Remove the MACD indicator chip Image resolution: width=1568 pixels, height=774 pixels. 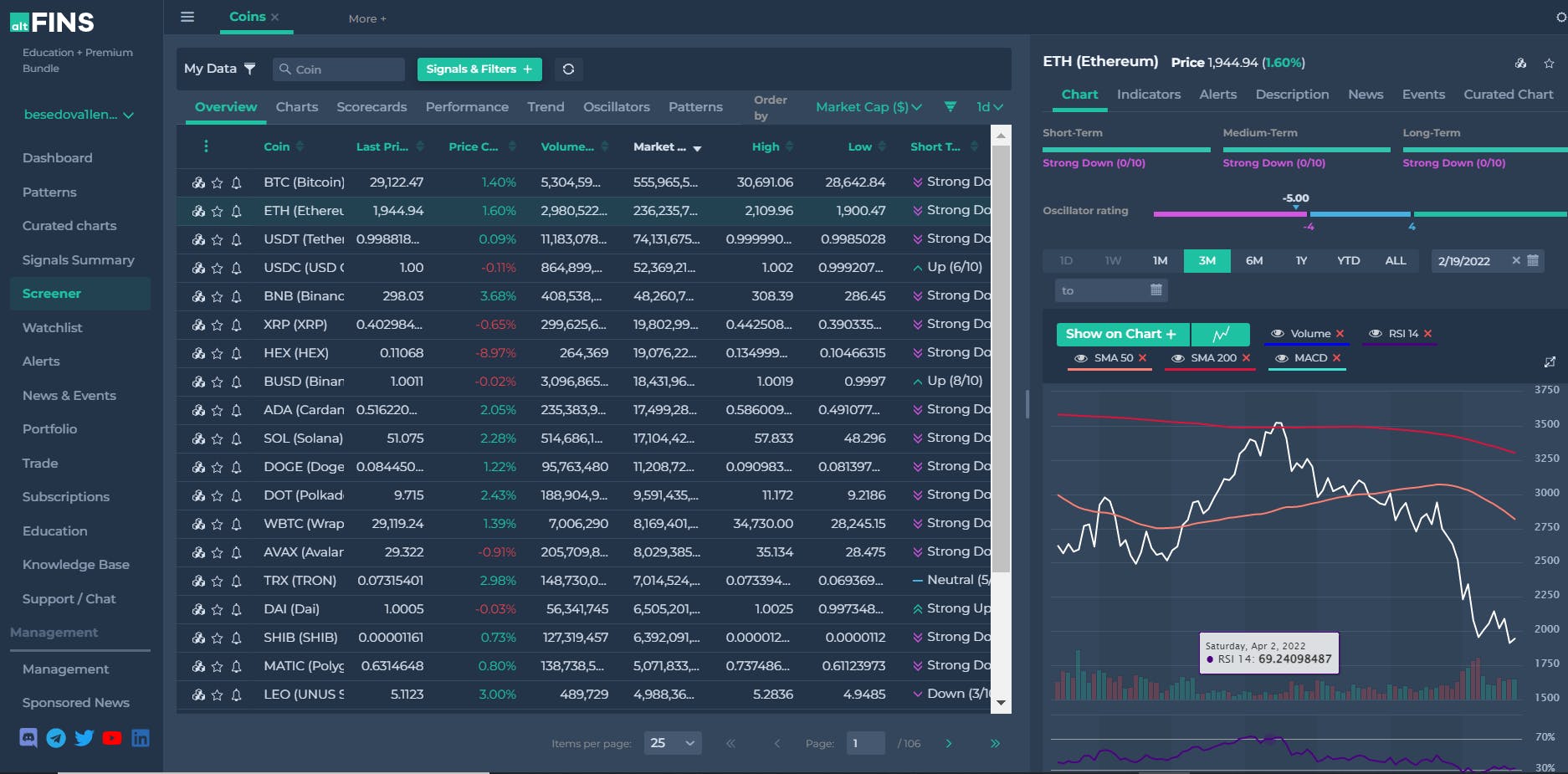tap(1336, 358)
